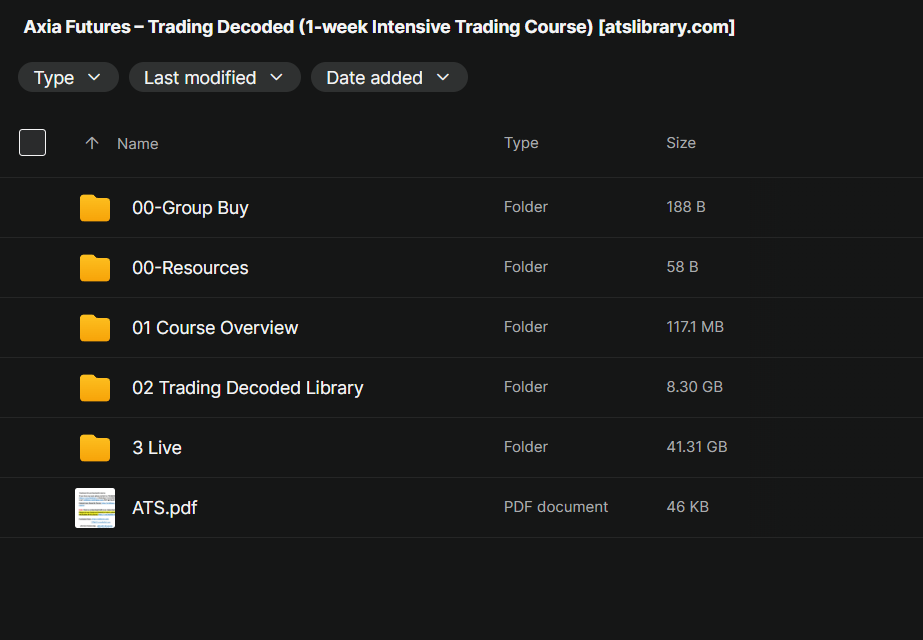Image resolution: width=923 pixels, height=640 pixels.
Task: Click the 188 B size value
Action: 686,207
